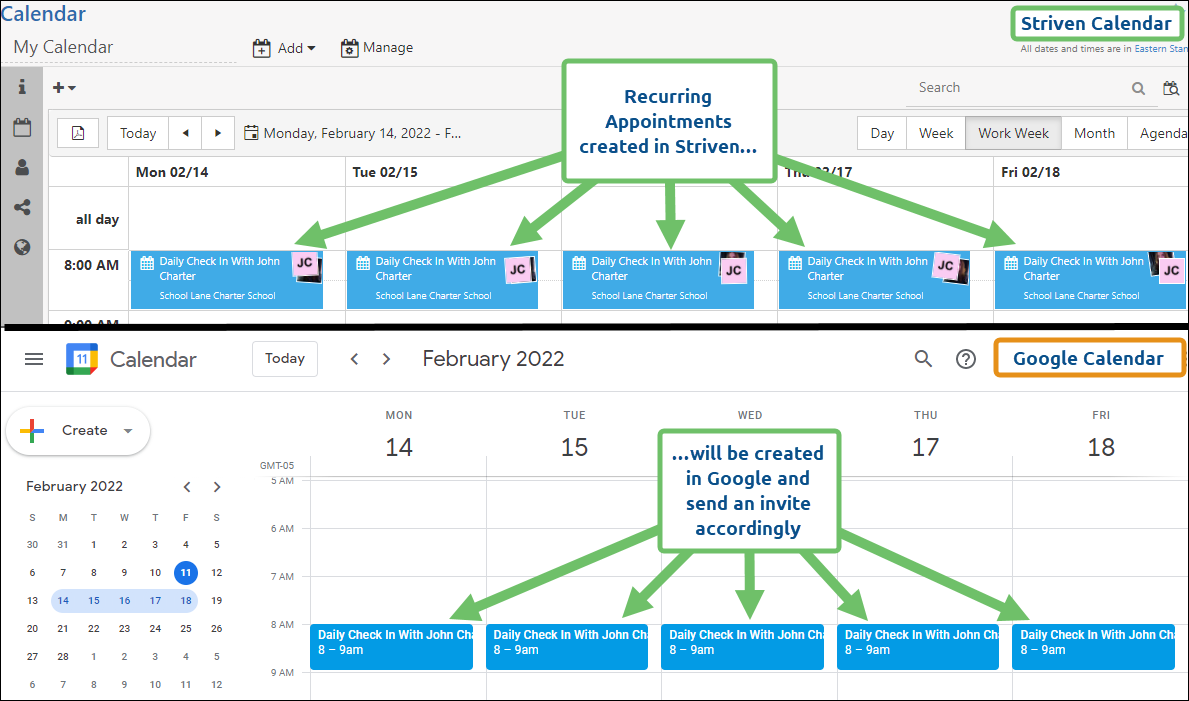Image resolution: width=1189 pixels, height=701 pixels.
Task: Click the globe icon in Striven sidebar
Action: [x=22, y=247]
